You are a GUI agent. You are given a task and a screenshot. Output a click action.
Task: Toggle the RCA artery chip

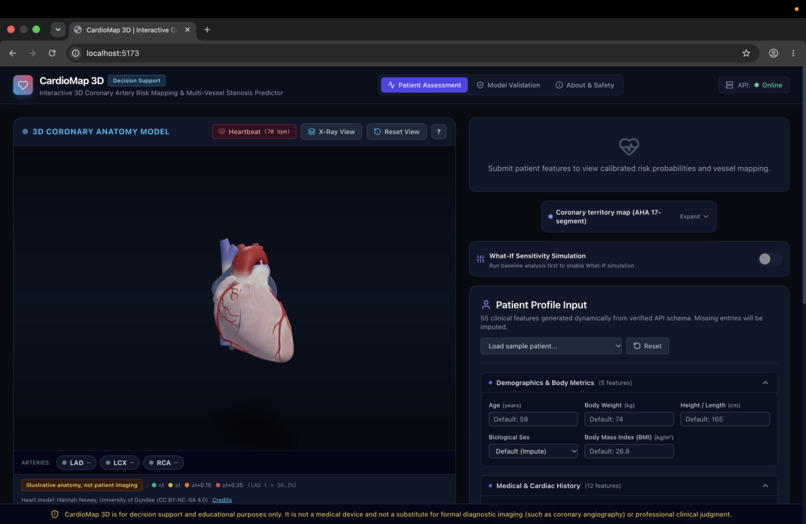click(163, 463)
